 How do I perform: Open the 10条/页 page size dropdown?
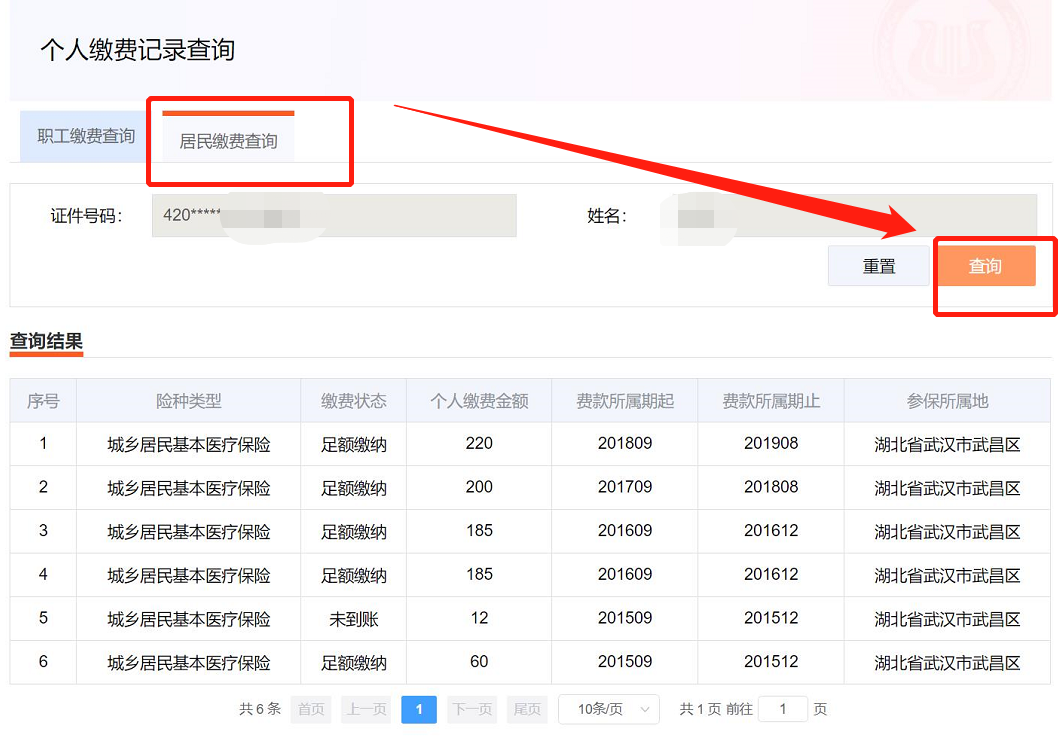[x=608, y=709]
